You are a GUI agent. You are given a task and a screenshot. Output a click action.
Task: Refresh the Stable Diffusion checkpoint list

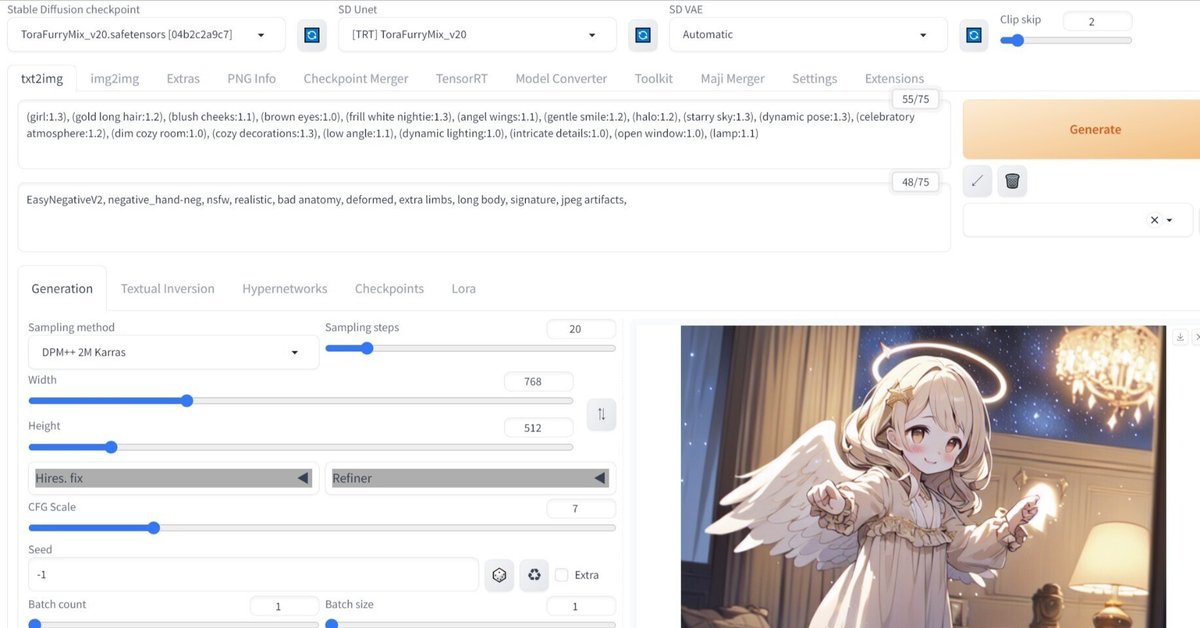point(311,34)
